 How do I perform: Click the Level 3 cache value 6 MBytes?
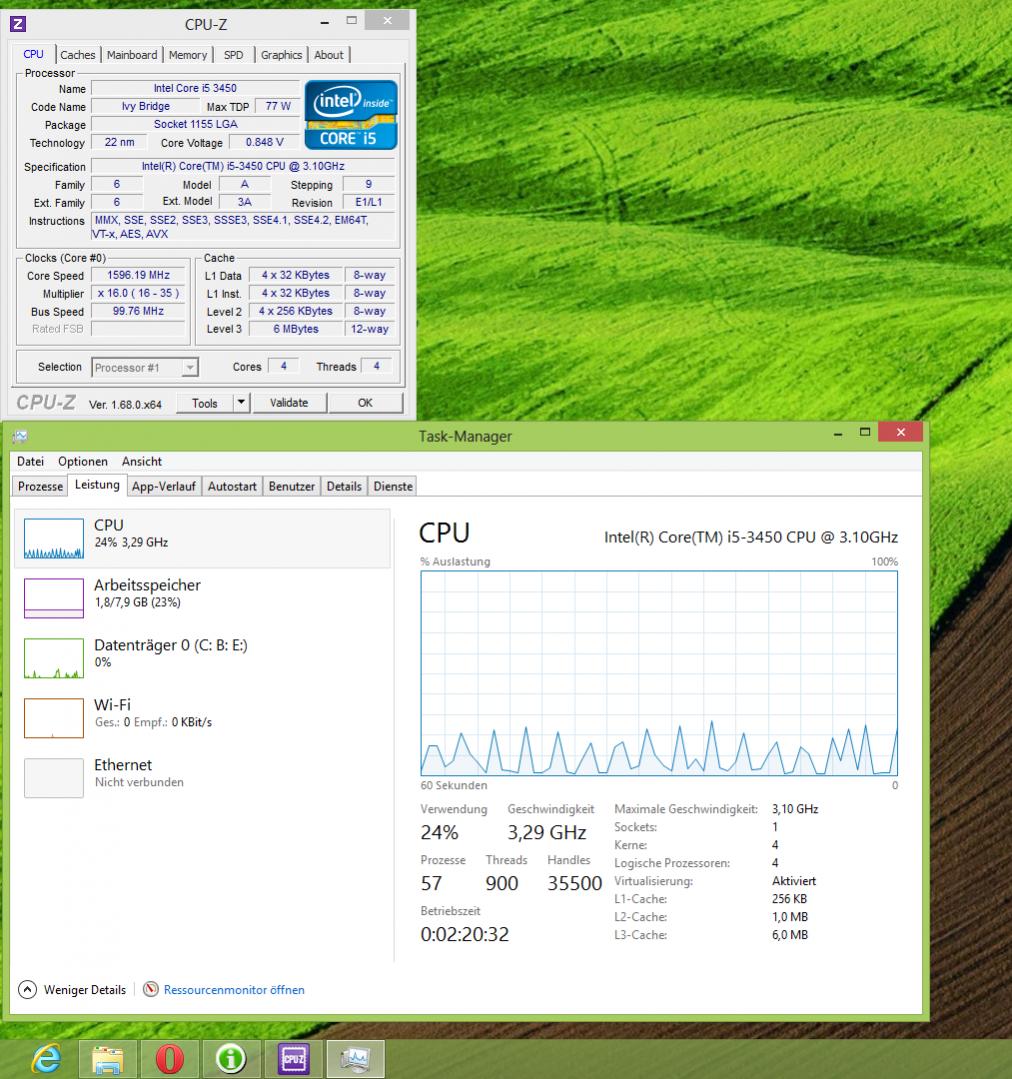(x=296, y=329)
